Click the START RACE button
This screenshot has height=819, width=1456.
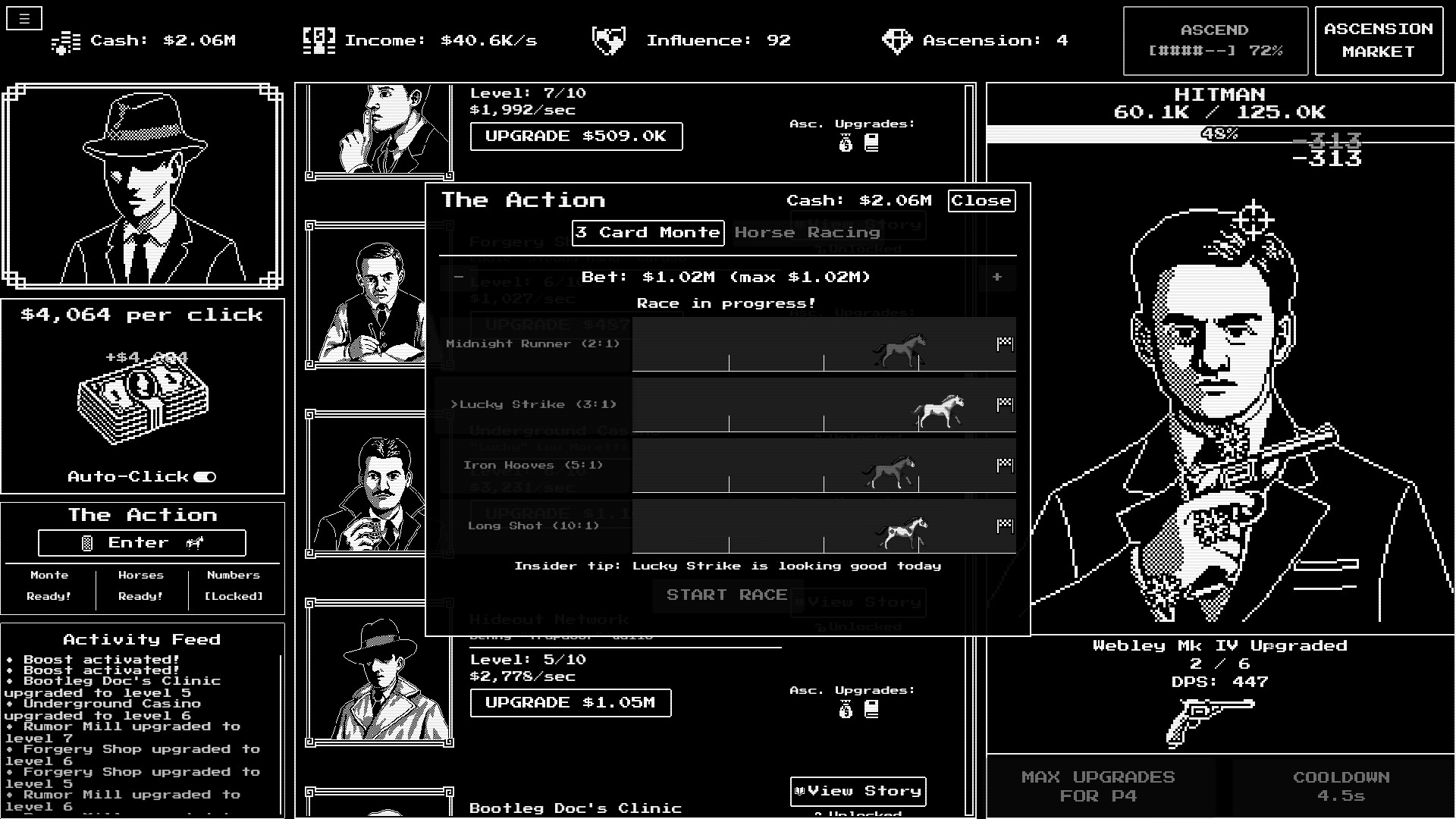coord(726,595)
